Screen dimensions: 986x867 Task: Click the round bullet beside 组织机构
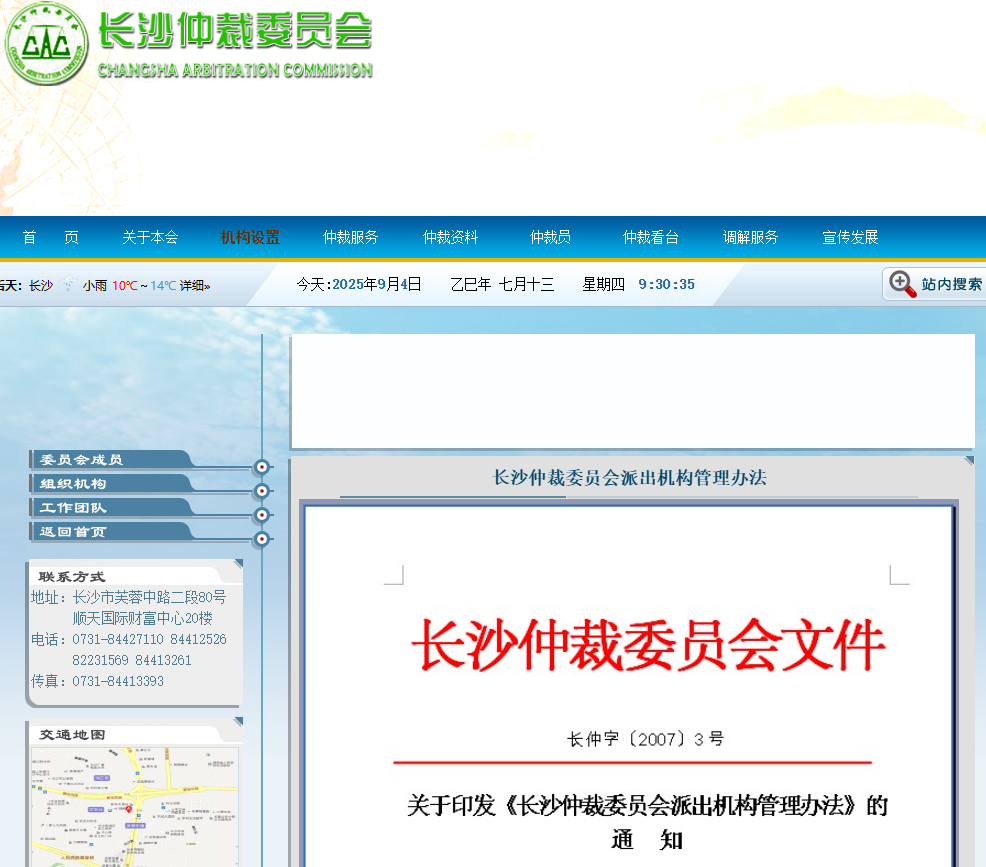pyautogui.click(x=262, y=491)
